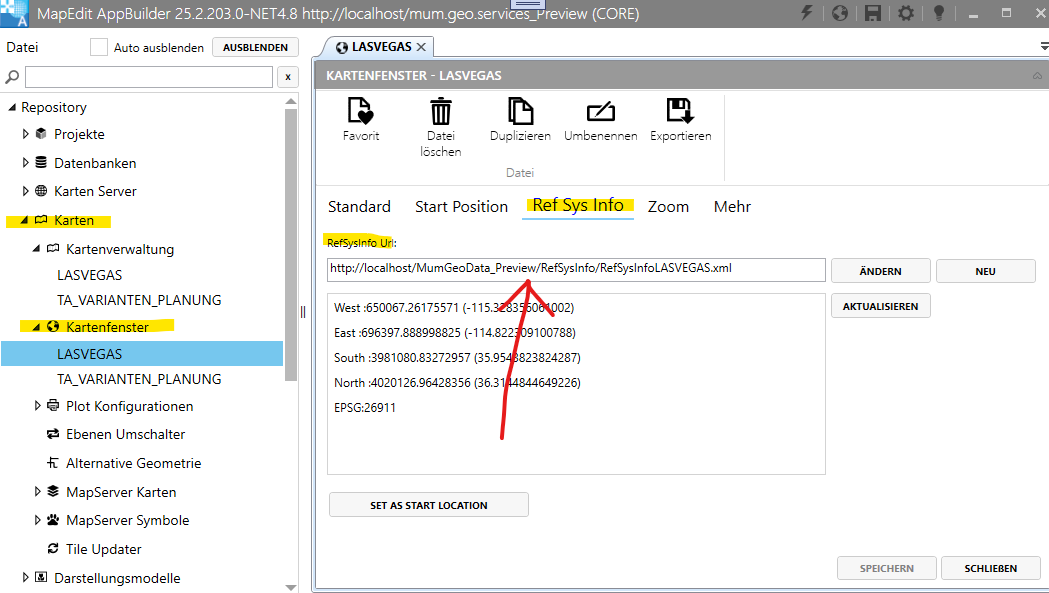
Task: Switch to the Start Position tab
Action: pos(461,207)
